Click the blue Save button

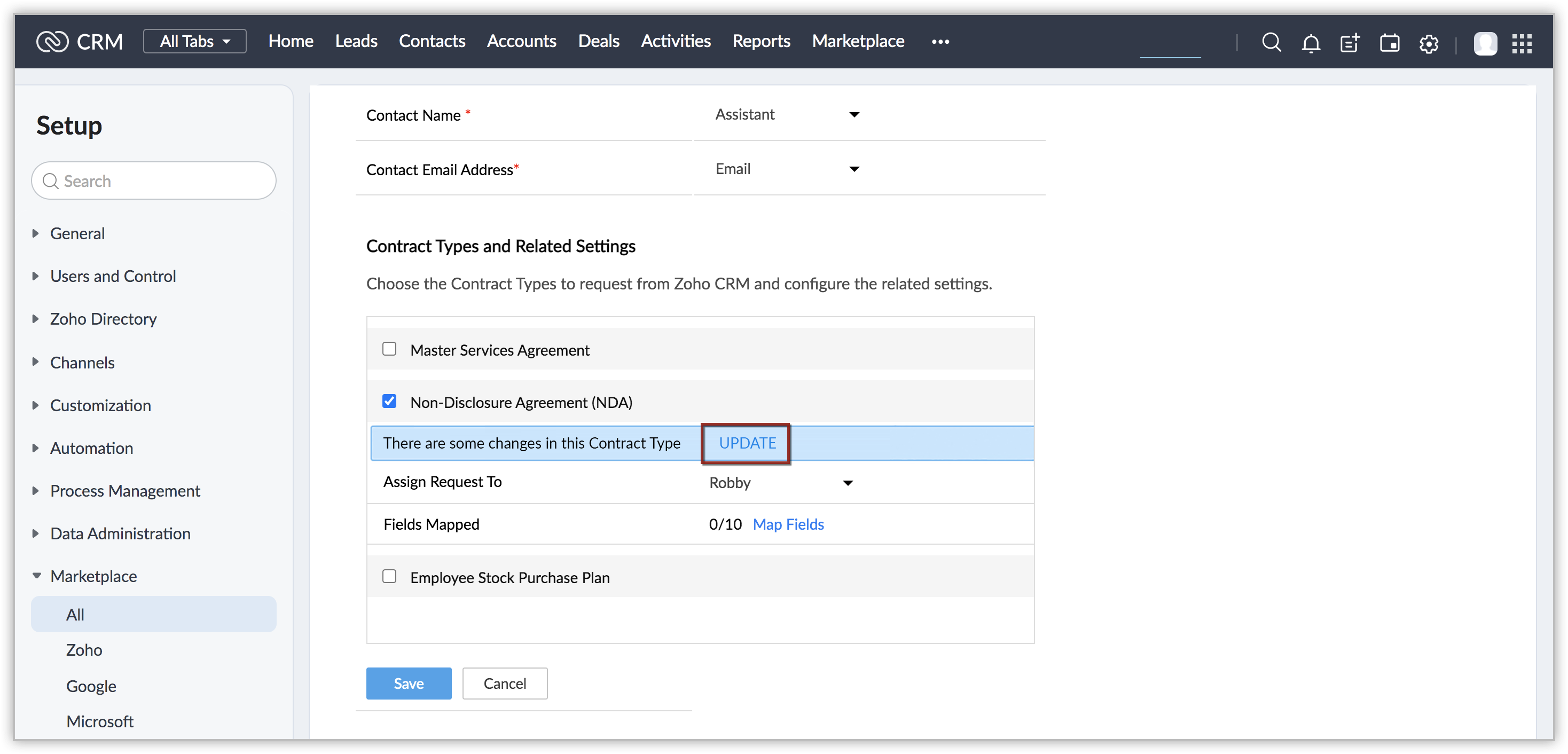409,683
